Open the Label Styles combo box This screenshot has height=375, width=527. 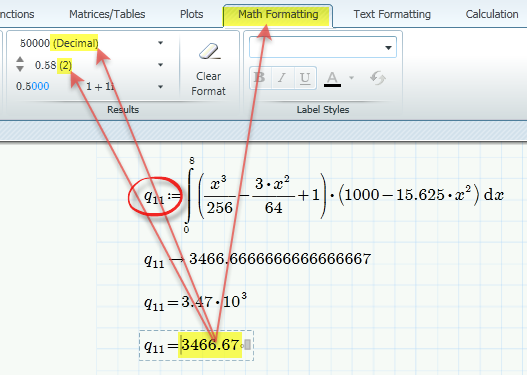click(x=323, y=47)
